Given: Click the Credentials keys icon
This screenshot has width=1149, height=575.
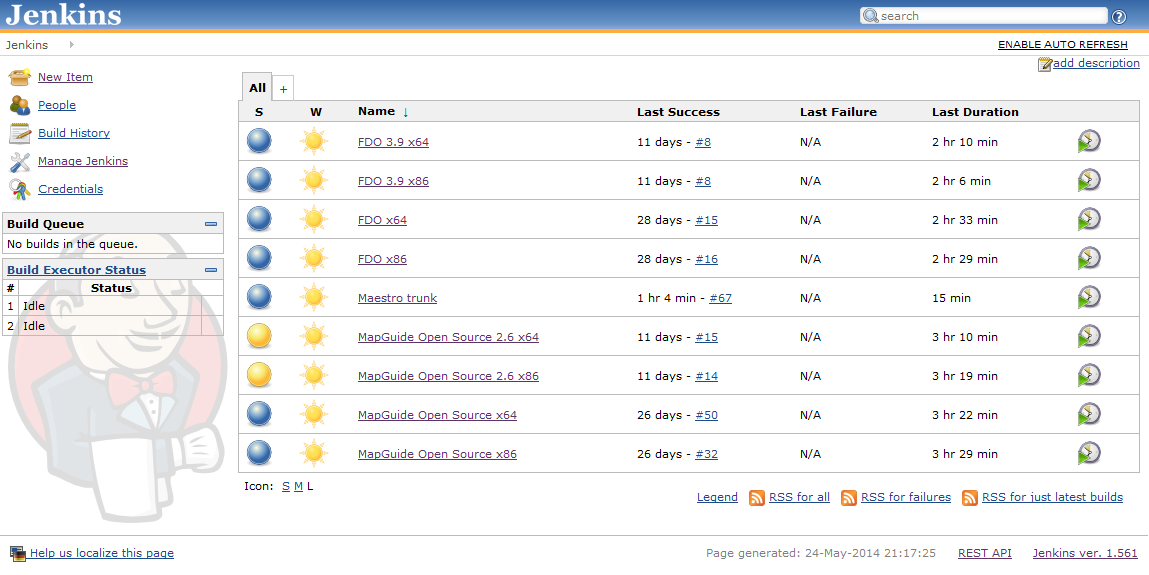Looking at the screenshot, I should point(20,189).
